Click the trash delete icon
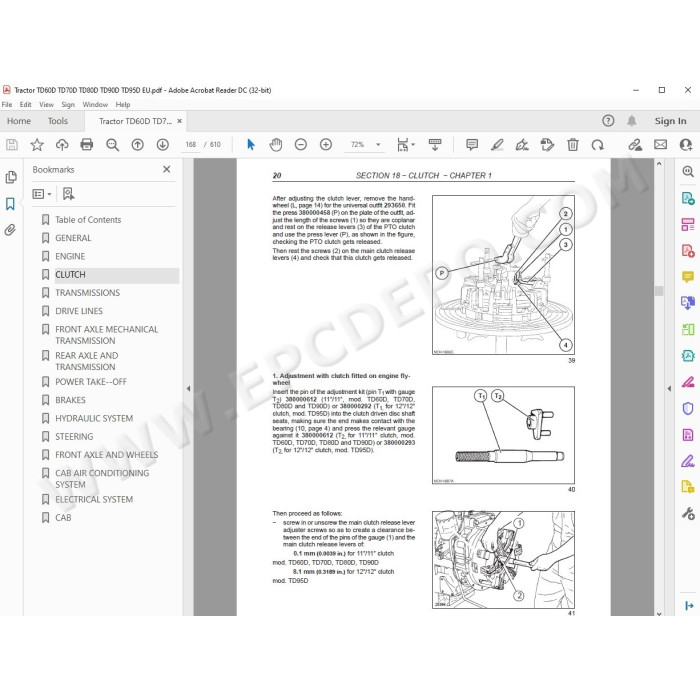Viewport: 700px width, 700px height. click(573, 144)
